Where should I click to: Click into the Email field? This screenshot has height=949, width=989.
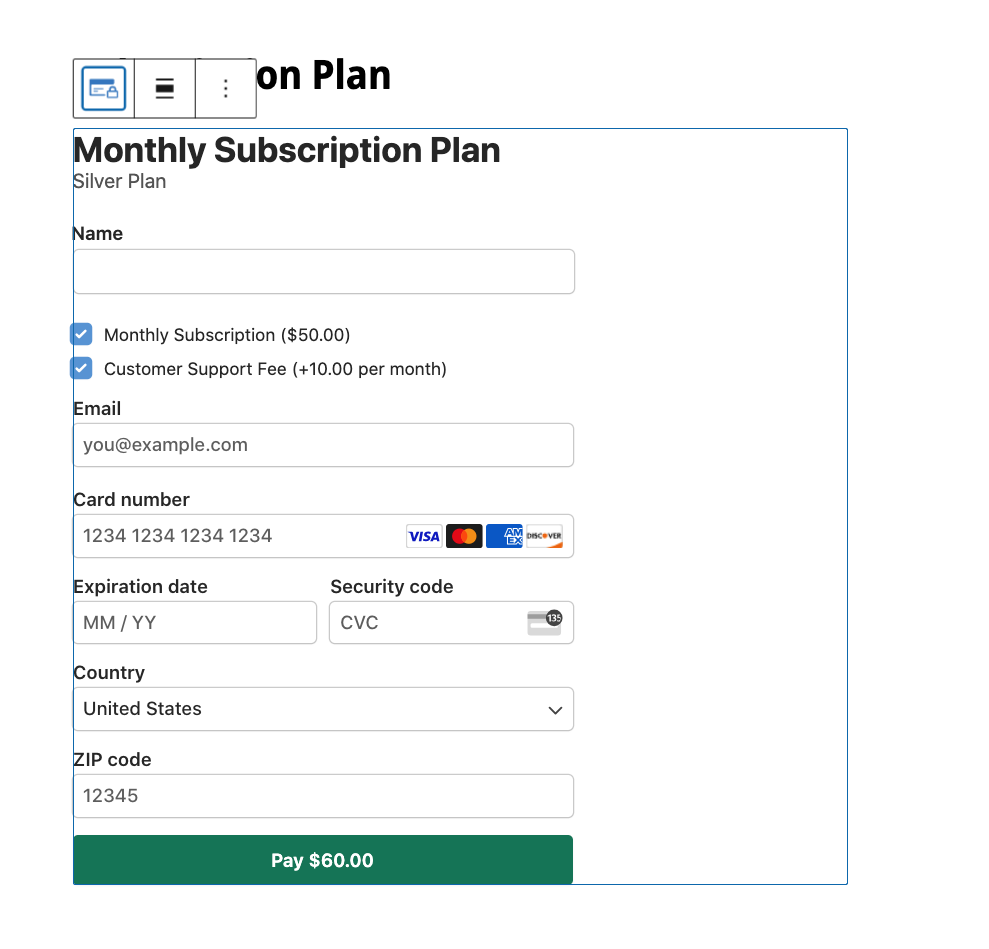pos(323,445)
